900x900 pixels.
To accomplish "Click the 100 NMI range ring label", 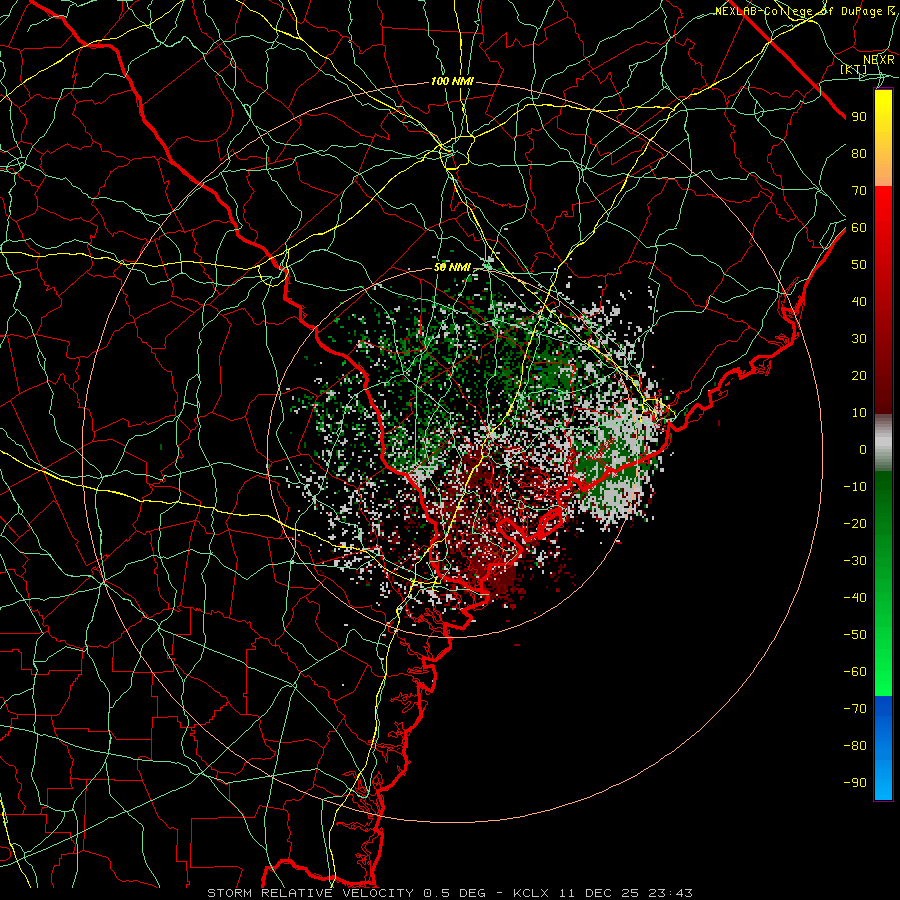I will point(452,82).
